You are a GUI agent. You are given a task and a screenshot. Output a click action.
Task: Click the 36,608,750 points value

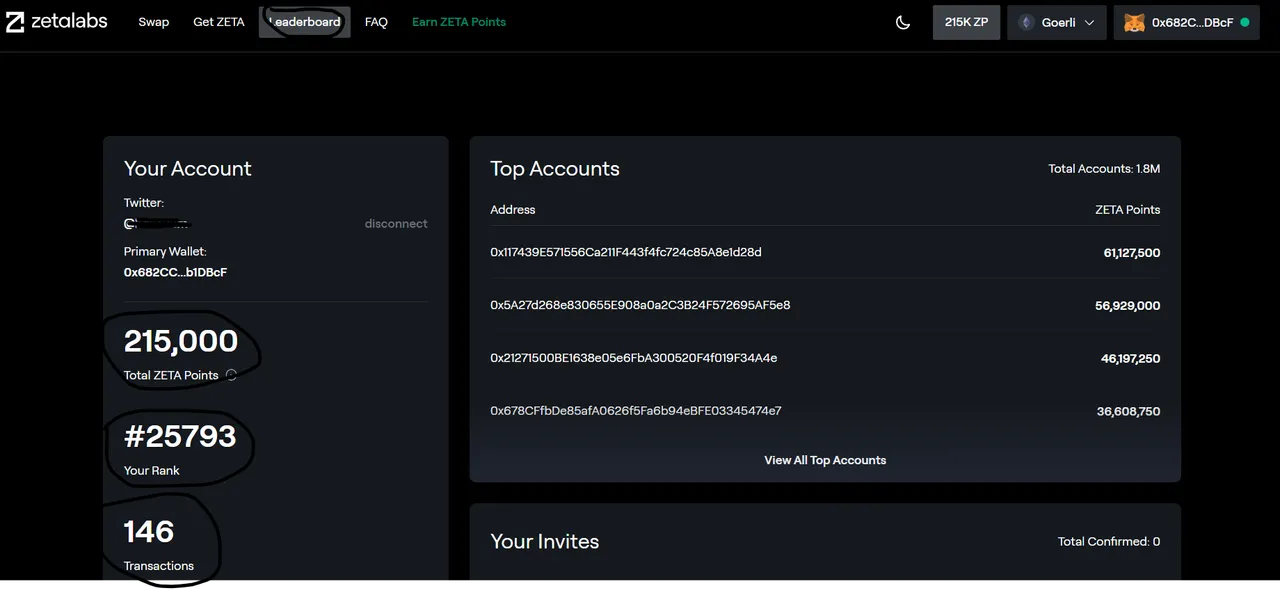click(x=1129, y=412)
